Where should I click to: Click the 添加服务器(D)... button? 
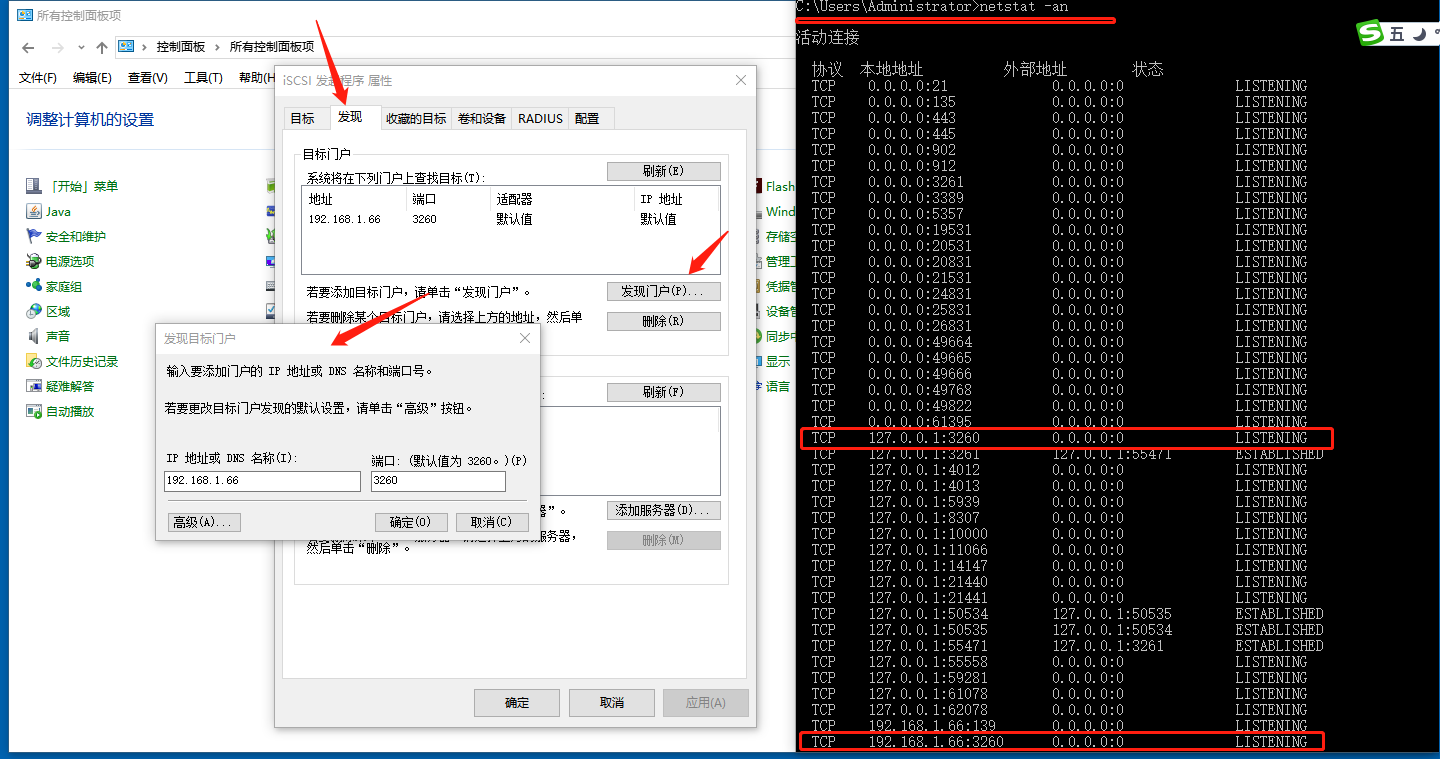click(664, 510)
